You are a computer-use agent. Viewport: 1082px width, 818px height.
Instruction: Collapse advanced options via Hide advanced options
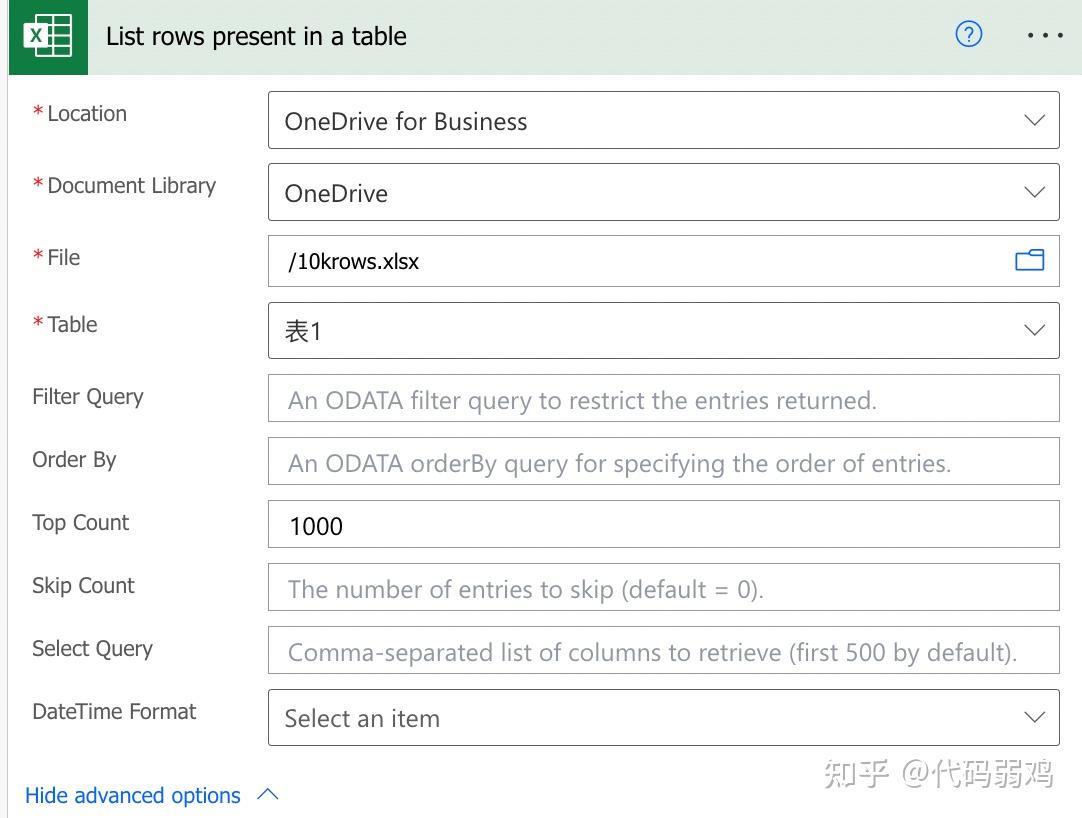[x=131, y=795]
